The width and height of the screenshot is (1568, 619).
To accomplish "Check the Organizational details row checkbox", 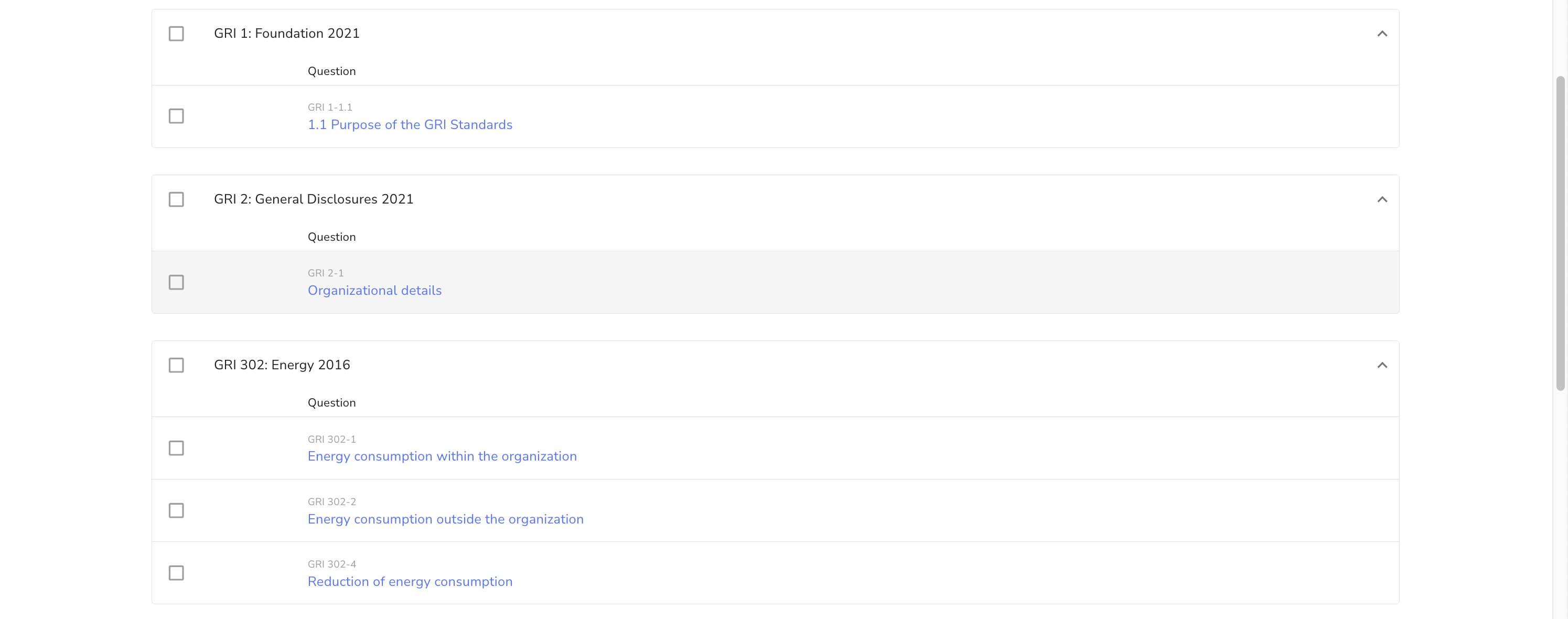I will pyautogui.click(x=176, y=282).
